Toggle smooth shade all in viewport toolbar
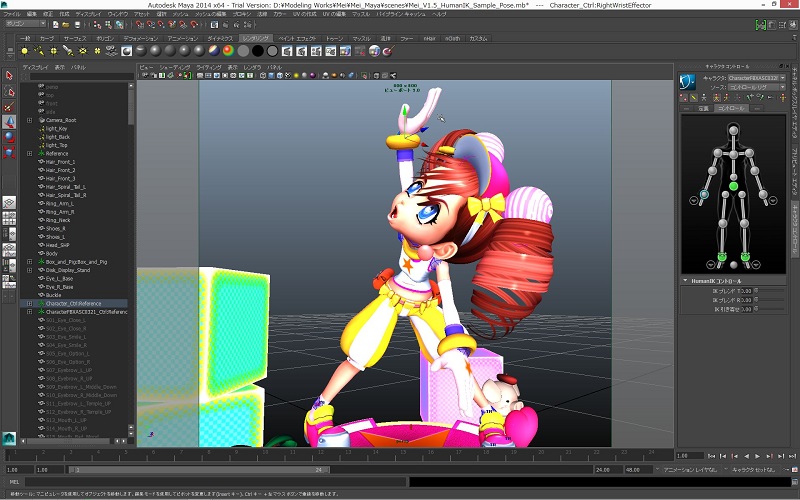 click(x=271, y=76)
